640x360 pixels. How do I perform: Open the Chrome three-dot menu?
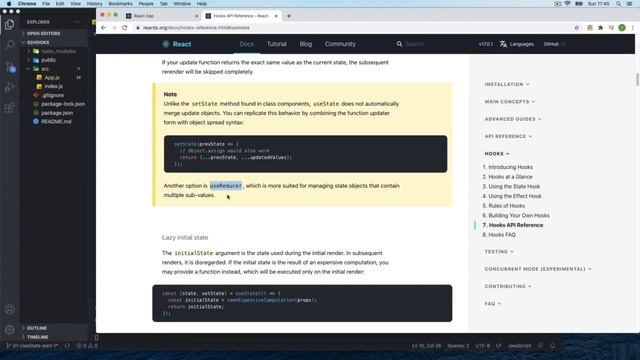tap(633, 28)
